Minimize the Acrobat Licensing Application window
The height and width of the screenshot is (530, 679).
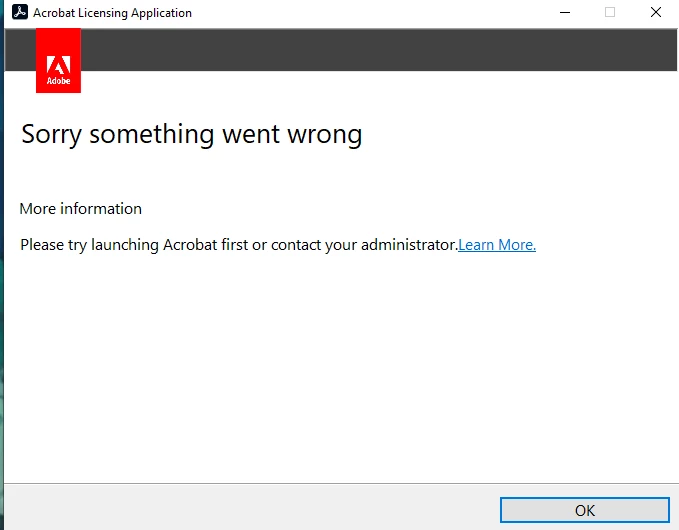(565, 12)
